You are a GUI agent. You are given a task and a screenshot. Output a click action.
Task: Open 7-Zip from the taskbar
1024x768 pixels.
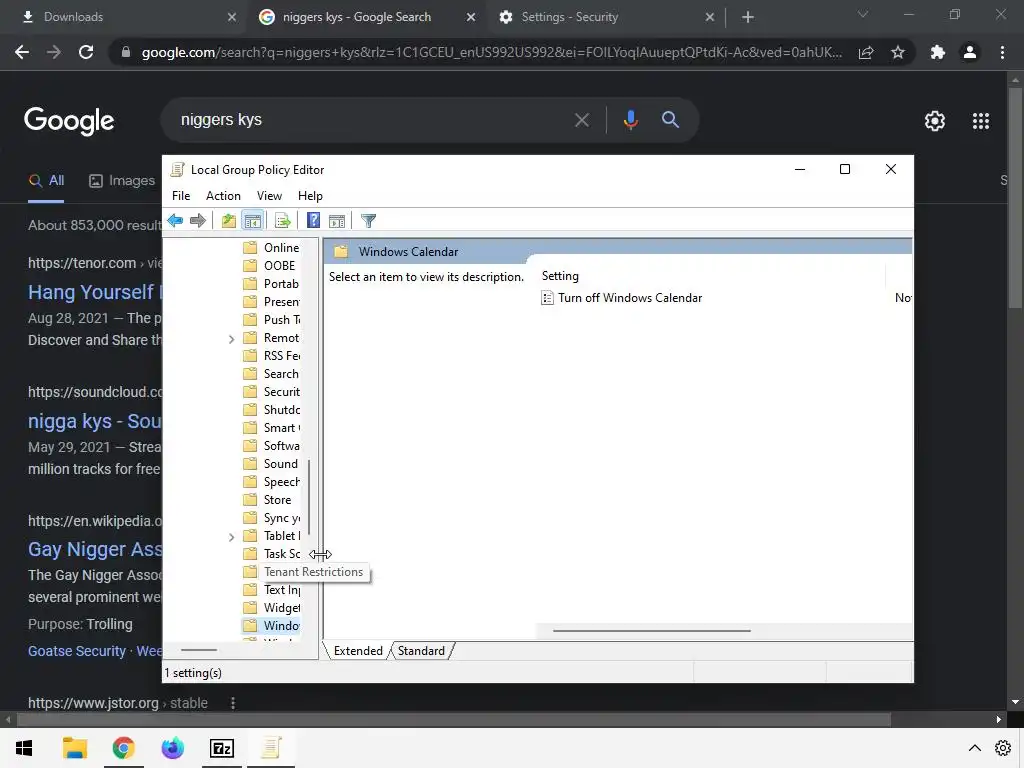tap(222, 748)
